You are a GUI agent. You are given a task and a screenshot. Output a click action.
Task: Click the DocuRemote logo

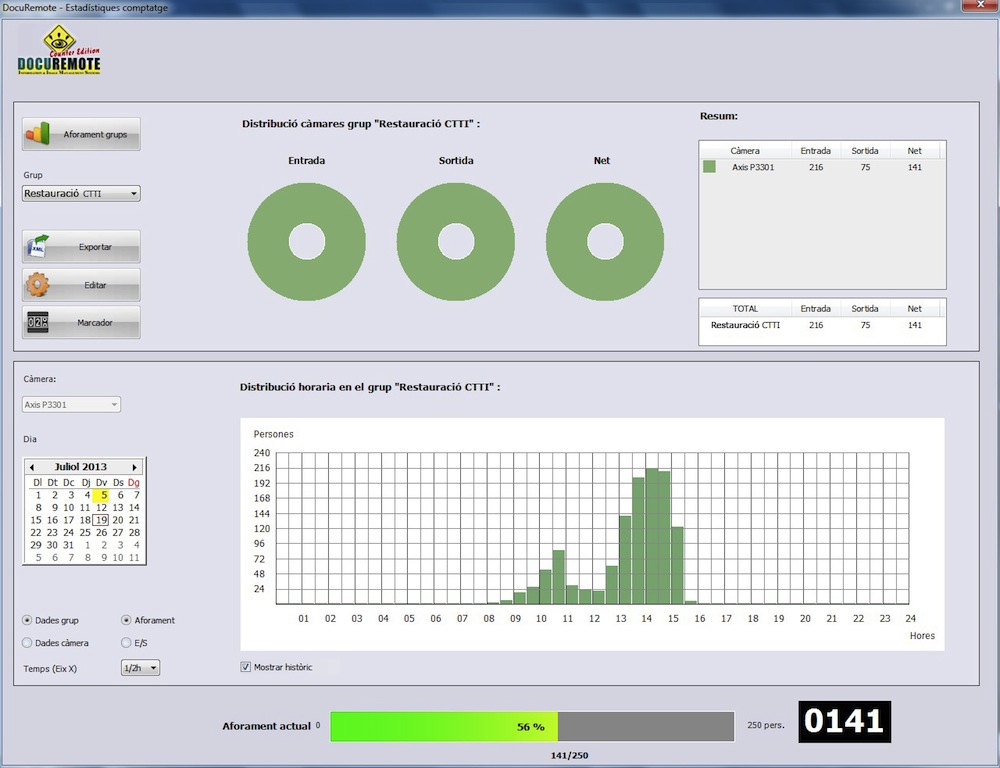pyautogui.click(x=59, y=52)
